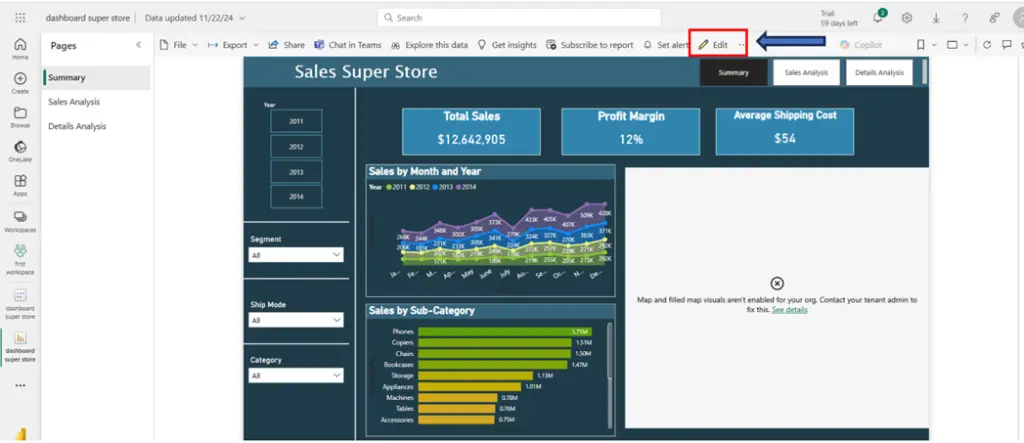Go to Home in left navigation
The image size is (1024, 443).
tap(20, 49)
